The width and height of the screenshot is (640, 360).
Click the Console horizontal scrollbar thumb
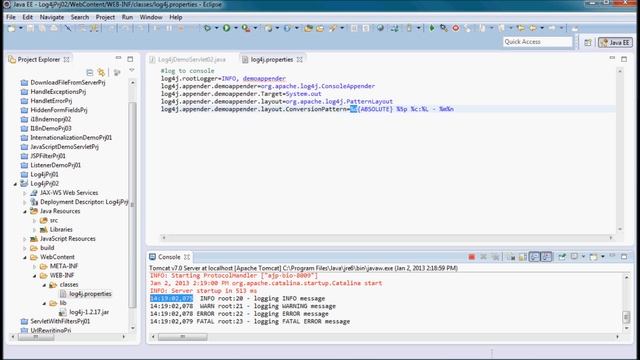(182, 337)
